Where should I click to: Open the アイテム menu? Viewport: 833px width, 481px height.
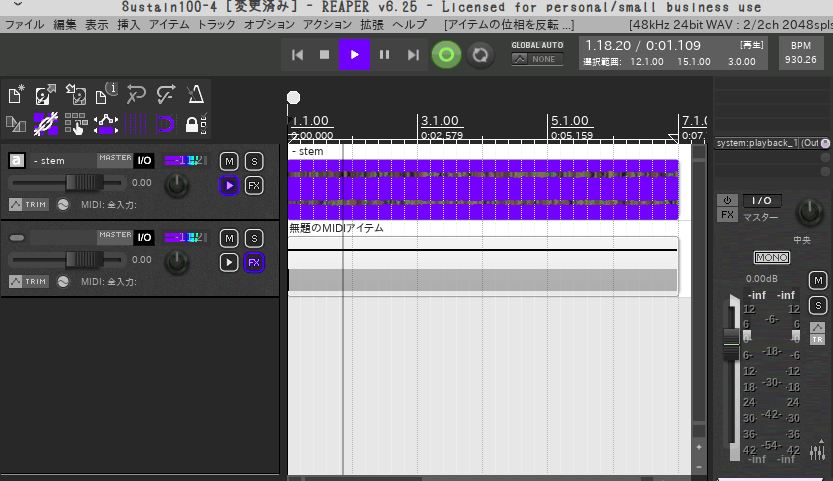click(x=169, y=24)
